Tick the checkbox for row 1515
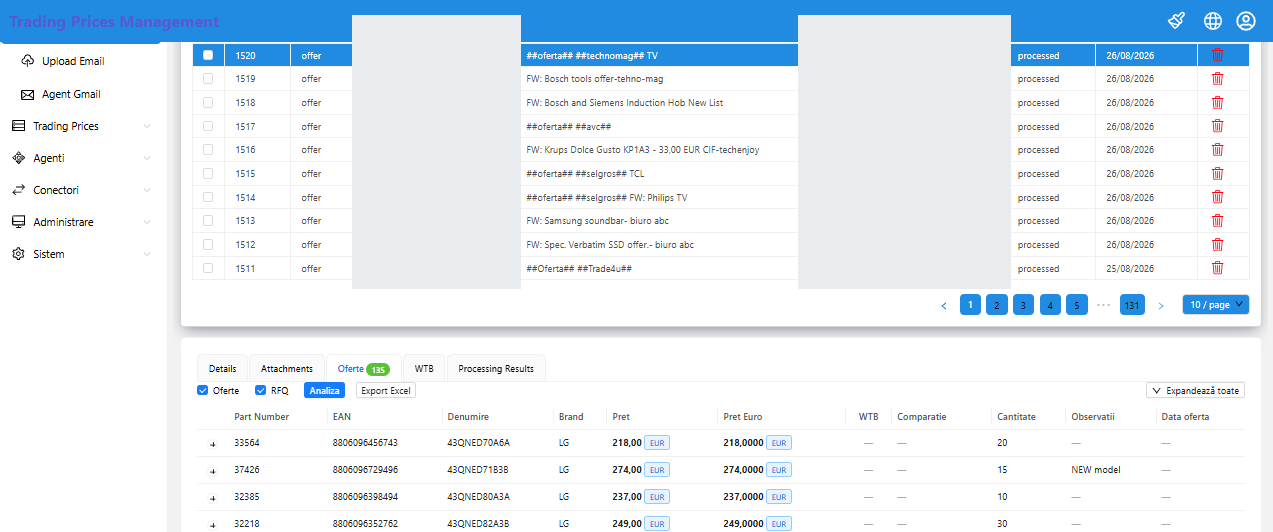1273x532 pixels. point(208,173)
